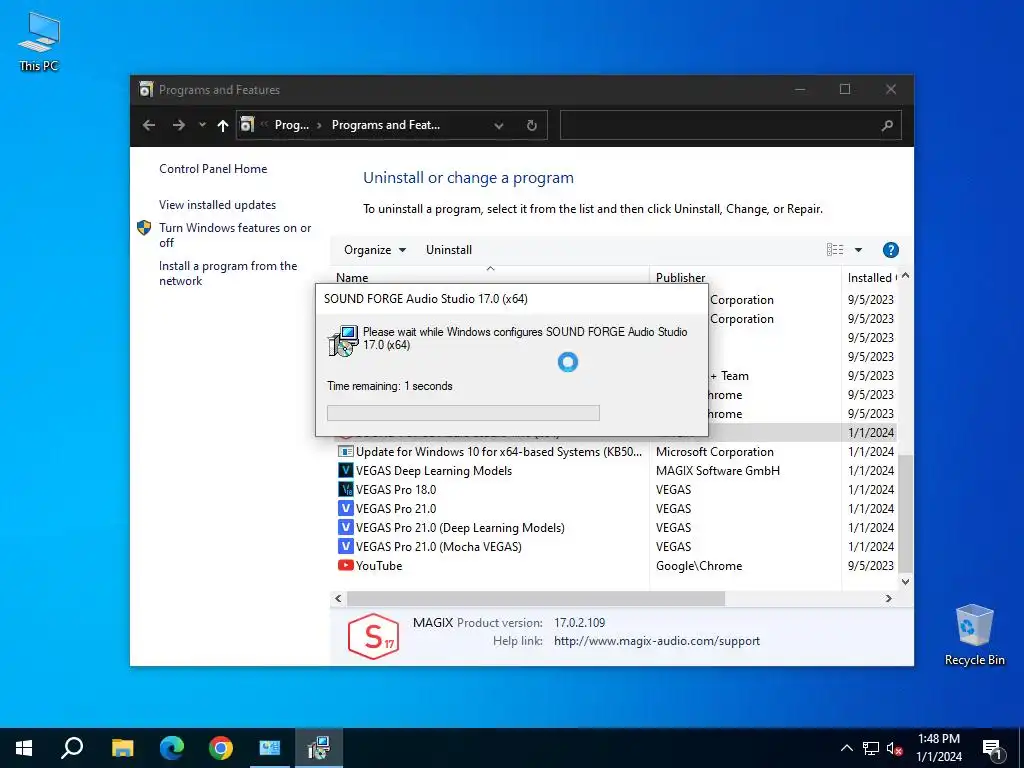This screenshot has width=1024, height=768.
Task: Click MAGIX Software GmbH publisher cell
Action: click(x=718, y=470)
